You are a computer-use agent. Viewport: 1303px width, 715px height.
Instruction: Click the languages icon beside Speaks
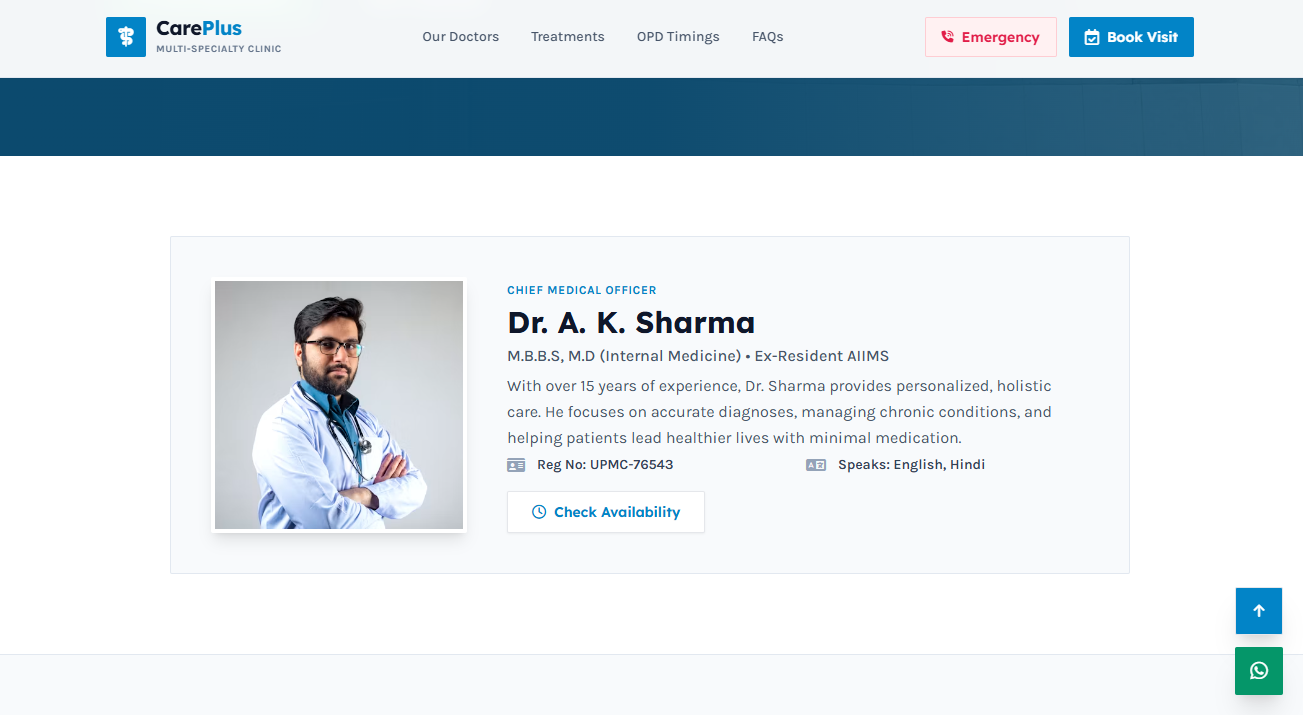tap(816, 465)
